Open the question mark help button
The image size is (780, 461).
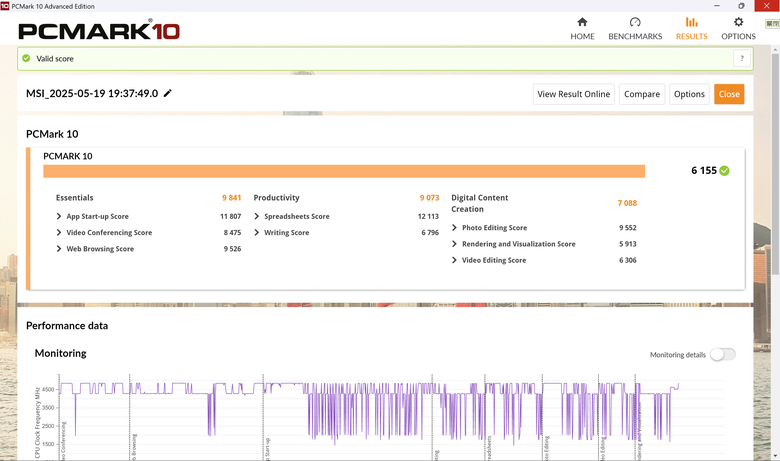tap(742, 58)
